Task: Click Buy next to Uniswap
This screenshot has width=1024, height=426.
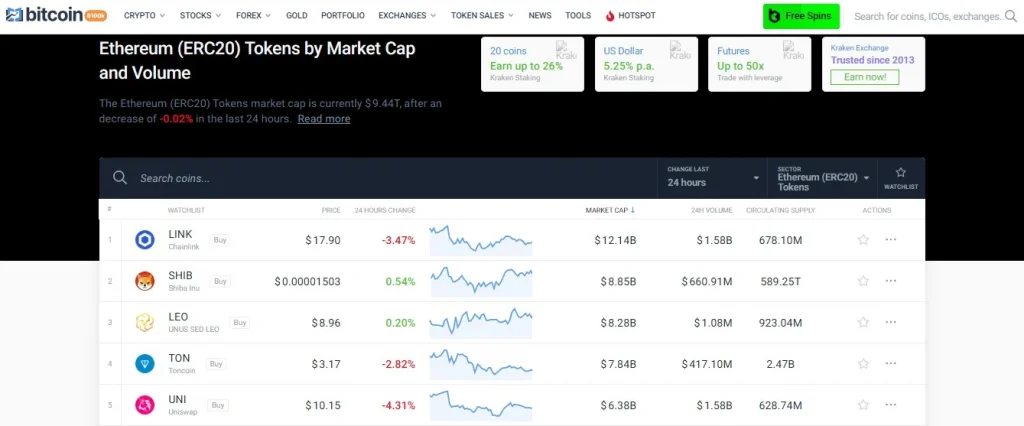Action: coord(217,405)
